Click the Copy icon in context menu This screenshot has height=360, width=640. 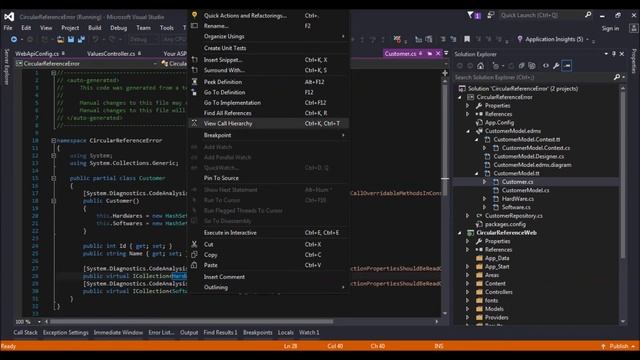(x=194, y=255)
